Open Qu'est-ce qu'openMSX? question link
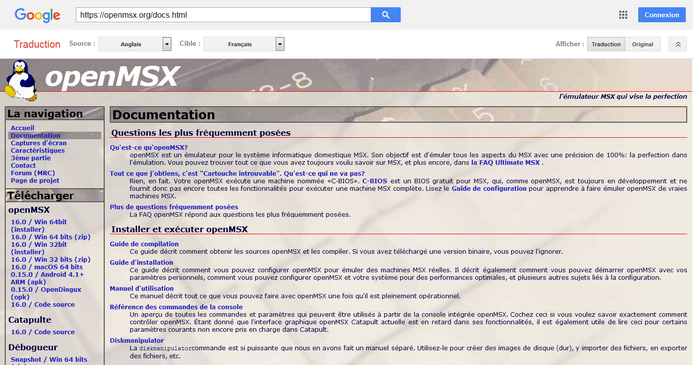This screenshot has width=693, height=365. (x=148, y=148)
